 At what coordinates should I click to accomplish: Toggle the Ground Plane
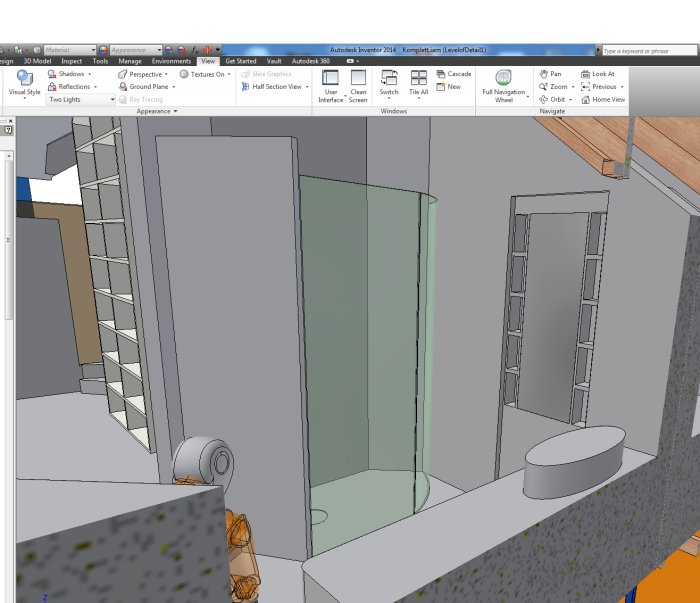[x=144, y=87]
